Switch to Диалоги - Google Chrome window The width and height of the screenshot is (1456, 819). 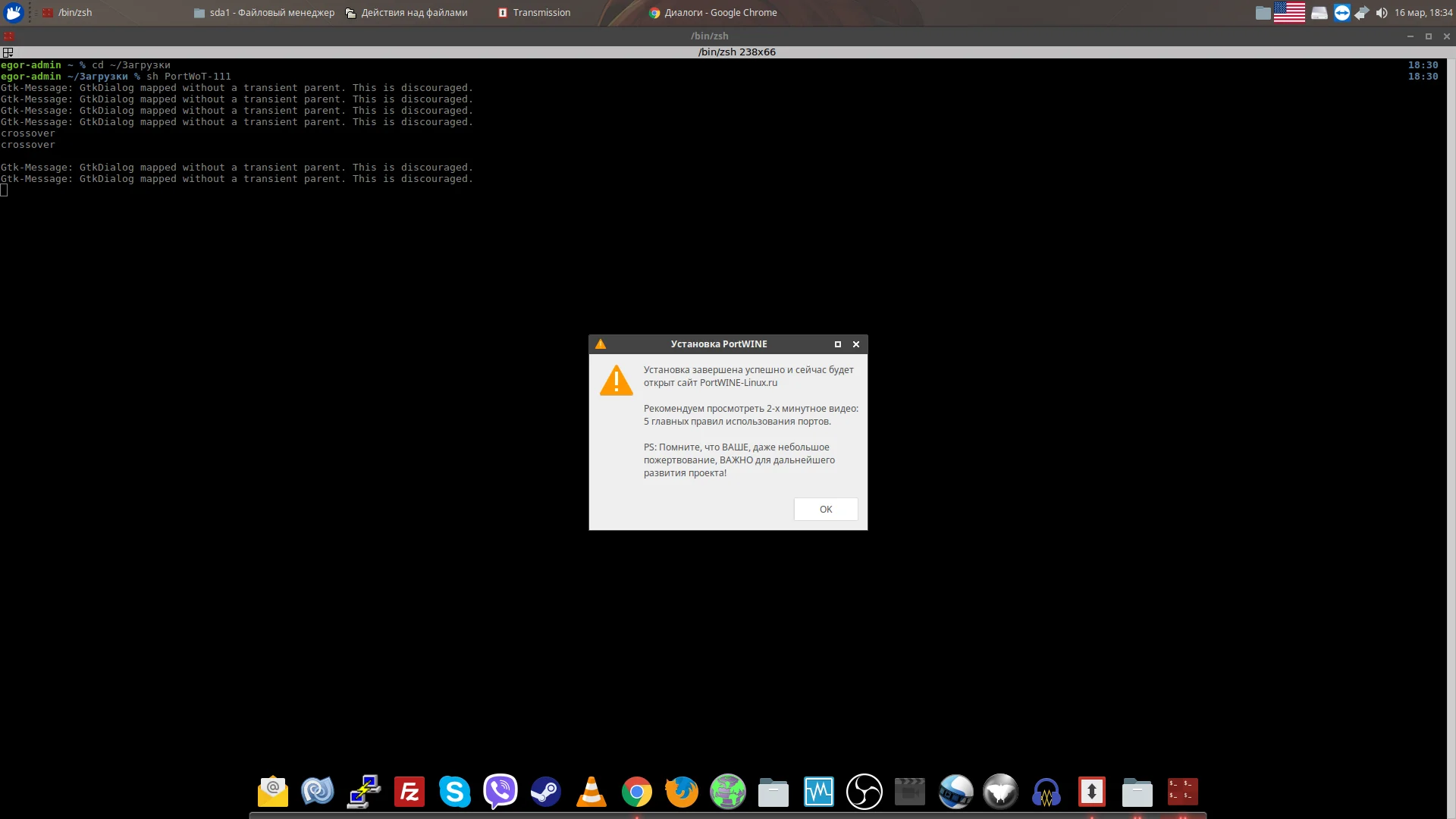pyautogui.click(x=713, y=13)
